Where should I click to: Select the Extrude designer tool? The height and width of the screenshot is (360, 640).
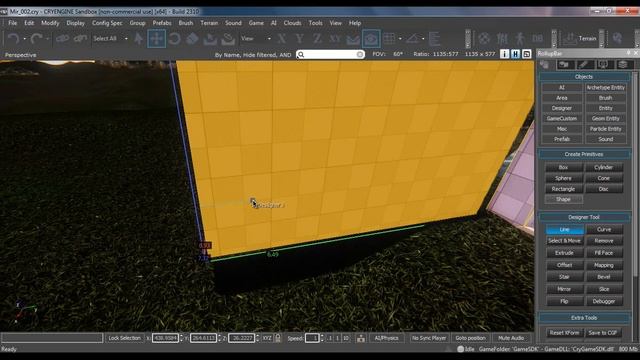coord(564,253)
